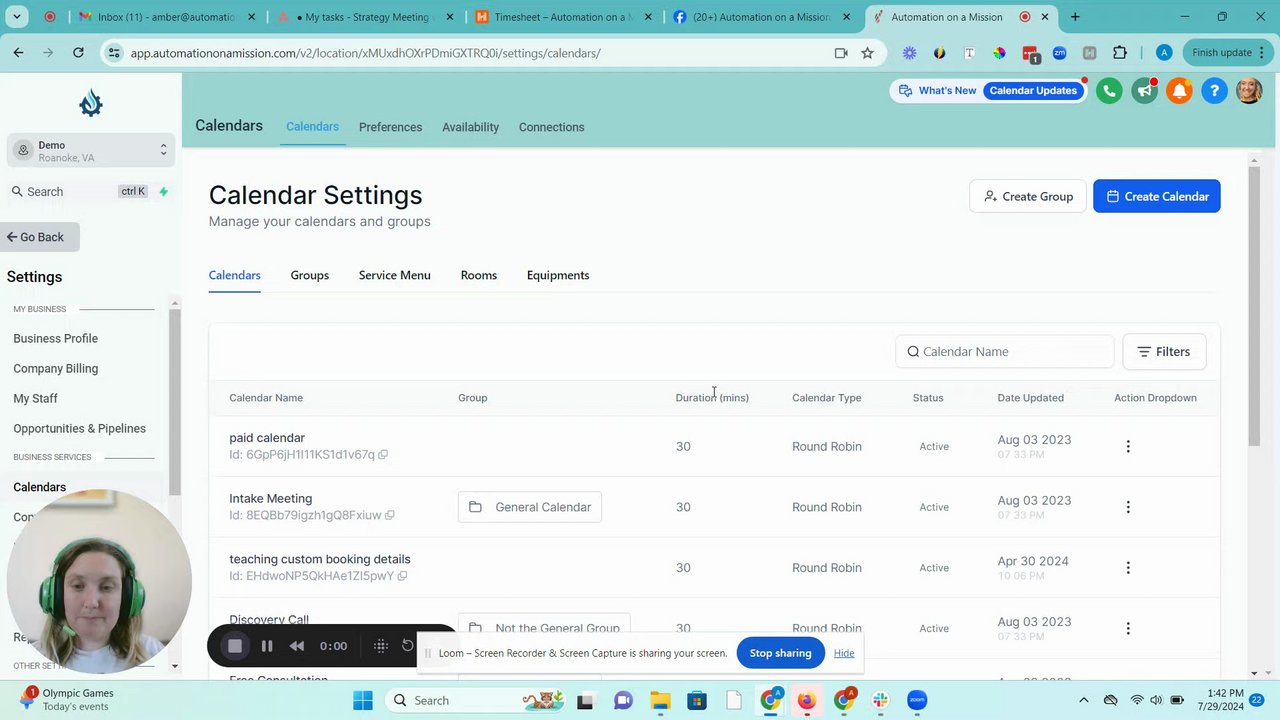Open the Windows Start menu

click(x=362, y=700)
